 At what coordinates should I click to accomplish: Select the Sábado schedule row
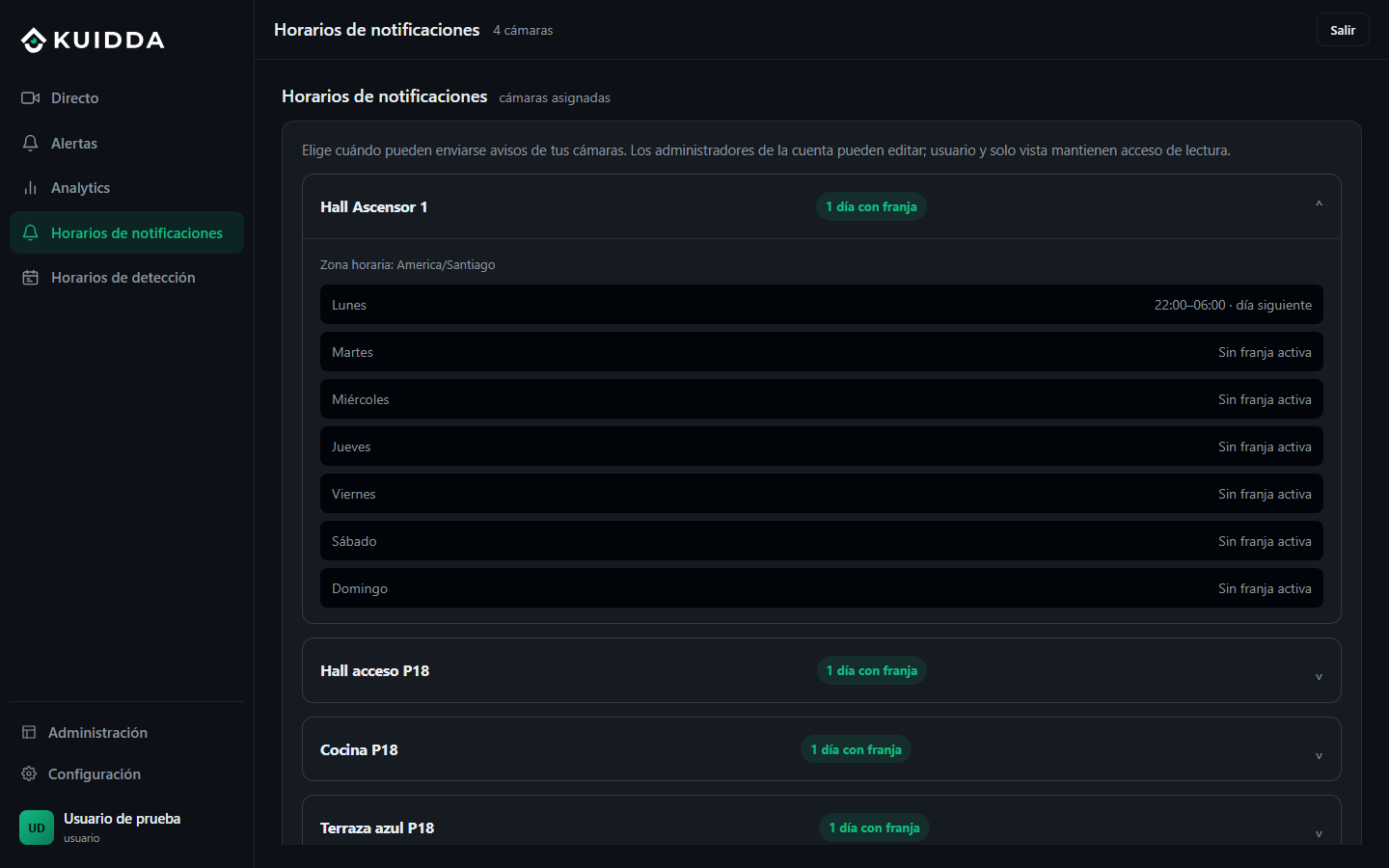coord(822,541)
